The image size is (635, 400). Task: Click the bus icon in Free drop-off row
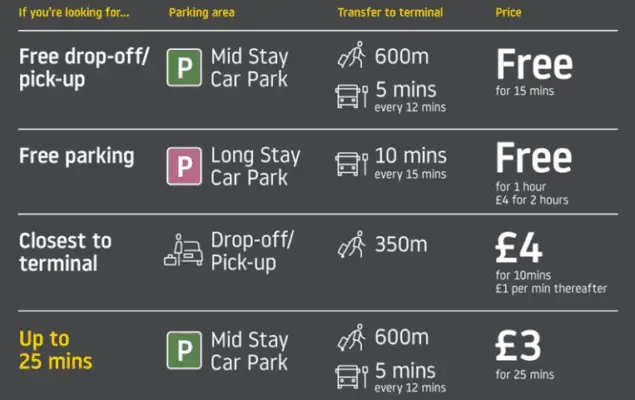[352, 96]
